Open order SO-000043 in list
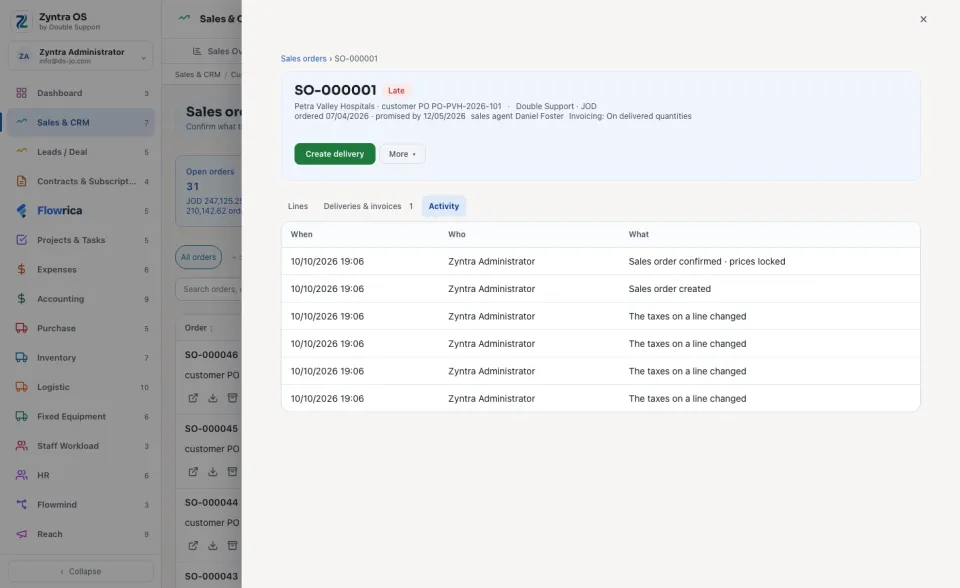960x588 pixels. 211,576
